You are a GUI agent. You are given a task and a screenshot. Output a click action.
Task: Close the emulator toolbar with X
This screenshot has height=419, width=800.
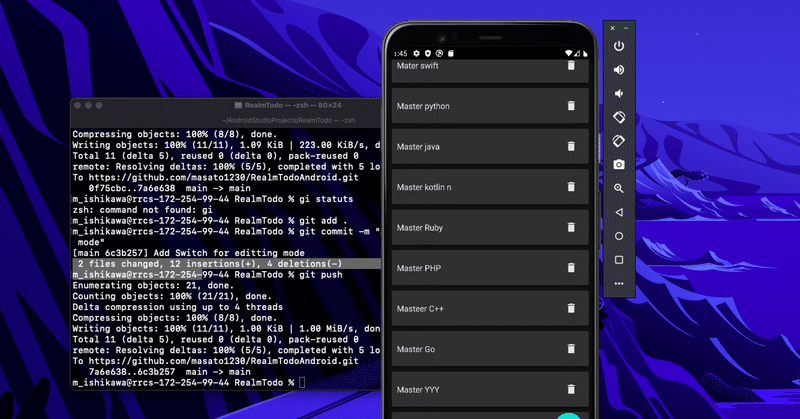pyautogui.click(x=612, y=28)
